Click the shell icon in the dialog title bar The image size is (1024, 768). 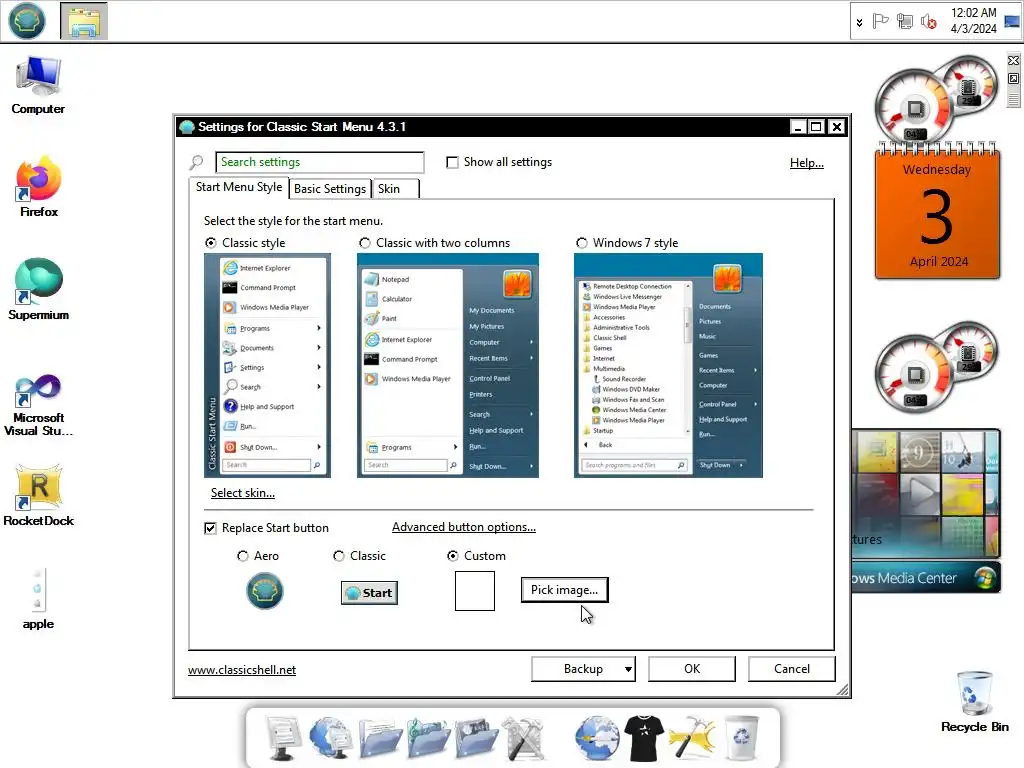coord(187,127)
